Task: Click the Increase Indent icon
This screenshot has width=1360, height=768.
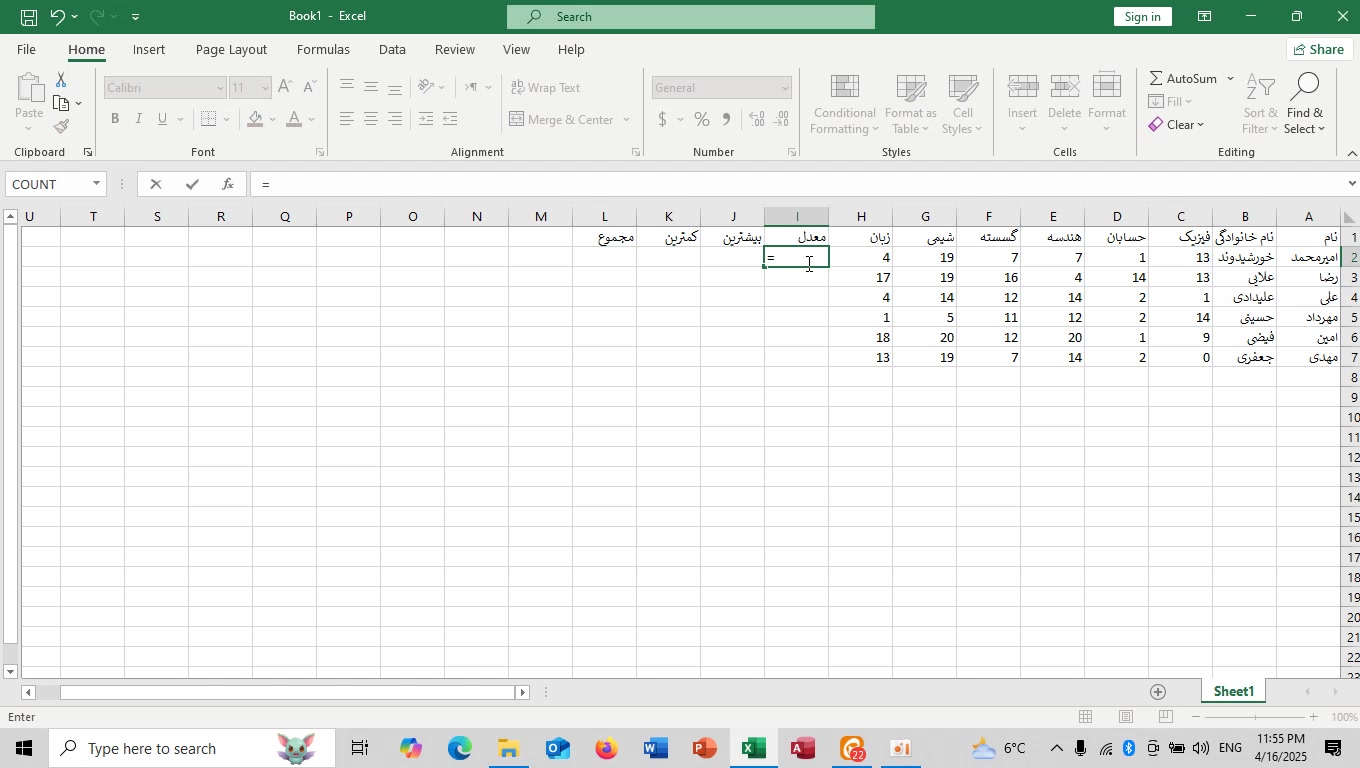Action: click(x=450, y=120)
